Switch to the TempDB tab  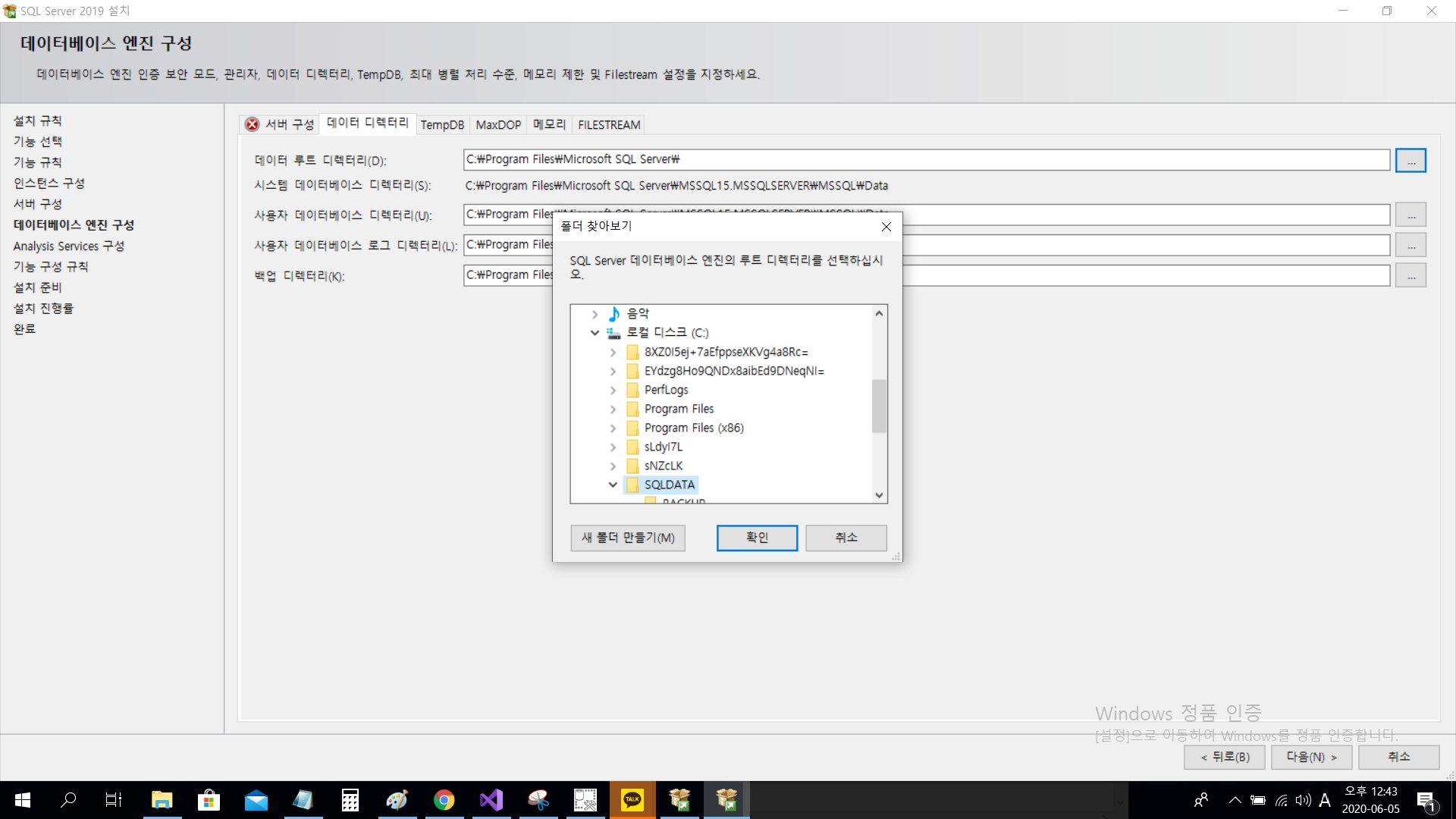(x=442, y=124)
